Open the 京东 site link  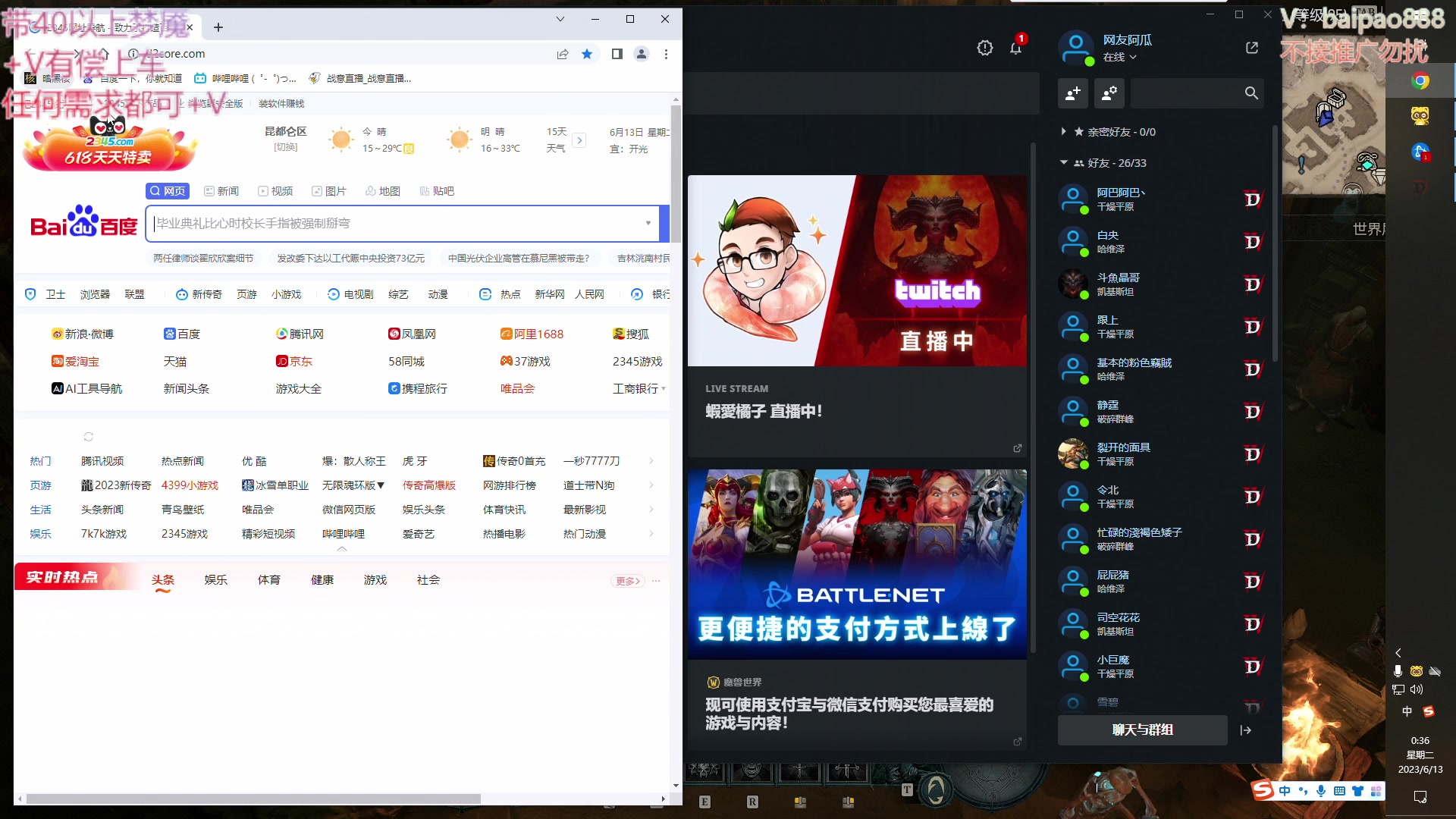(x=294, y=362)
